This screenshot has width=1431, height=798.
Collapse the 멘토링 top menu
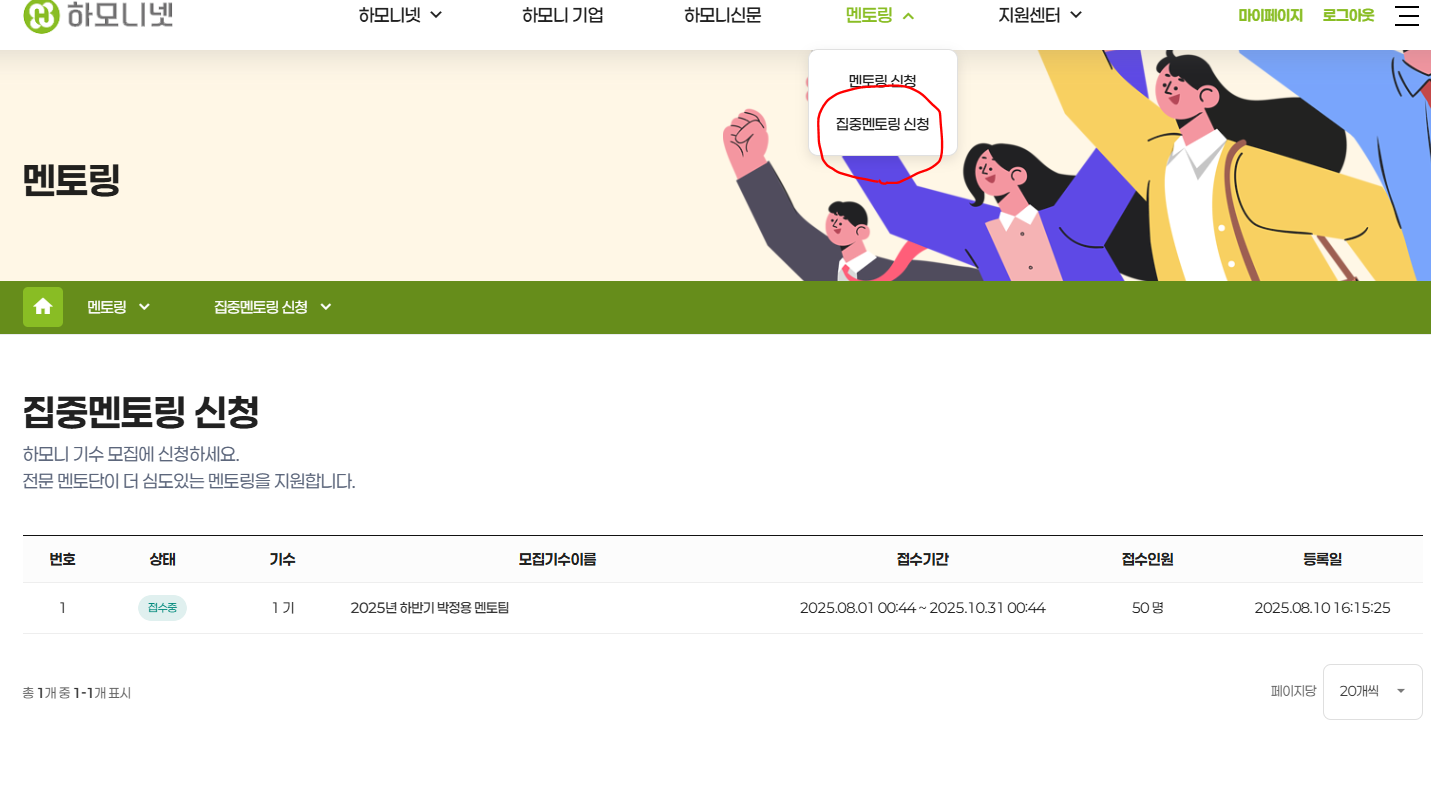pos(880,15)
